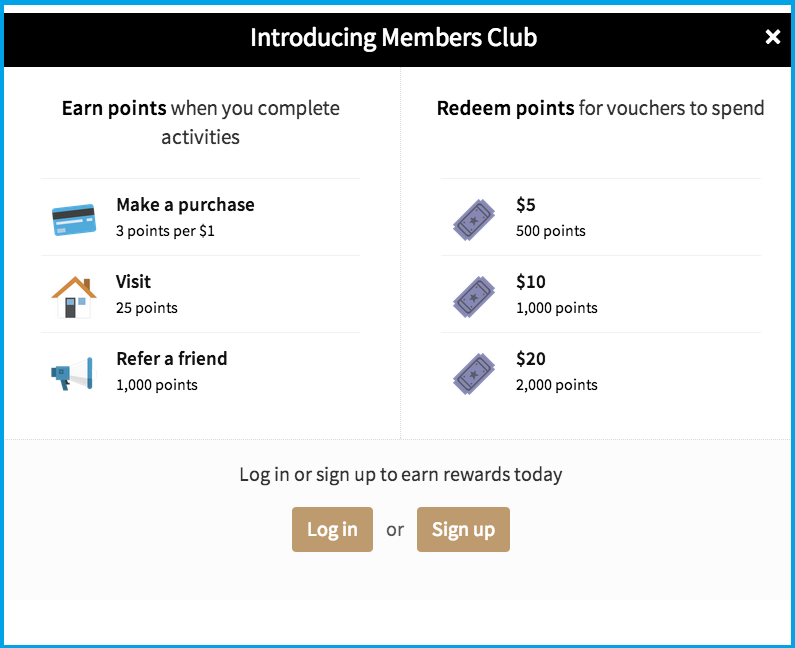Click the credit card purchase icon

[73, 218]
